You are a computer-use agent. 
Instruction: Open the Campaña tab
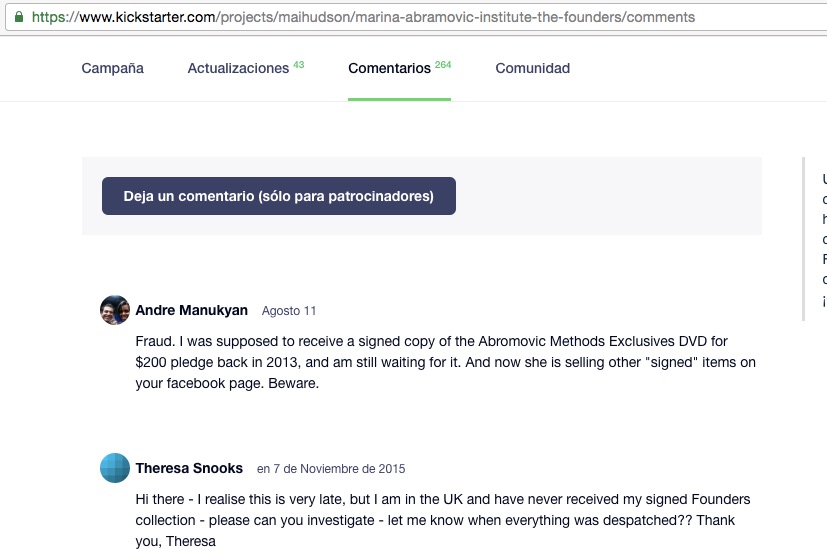point(112,69)
